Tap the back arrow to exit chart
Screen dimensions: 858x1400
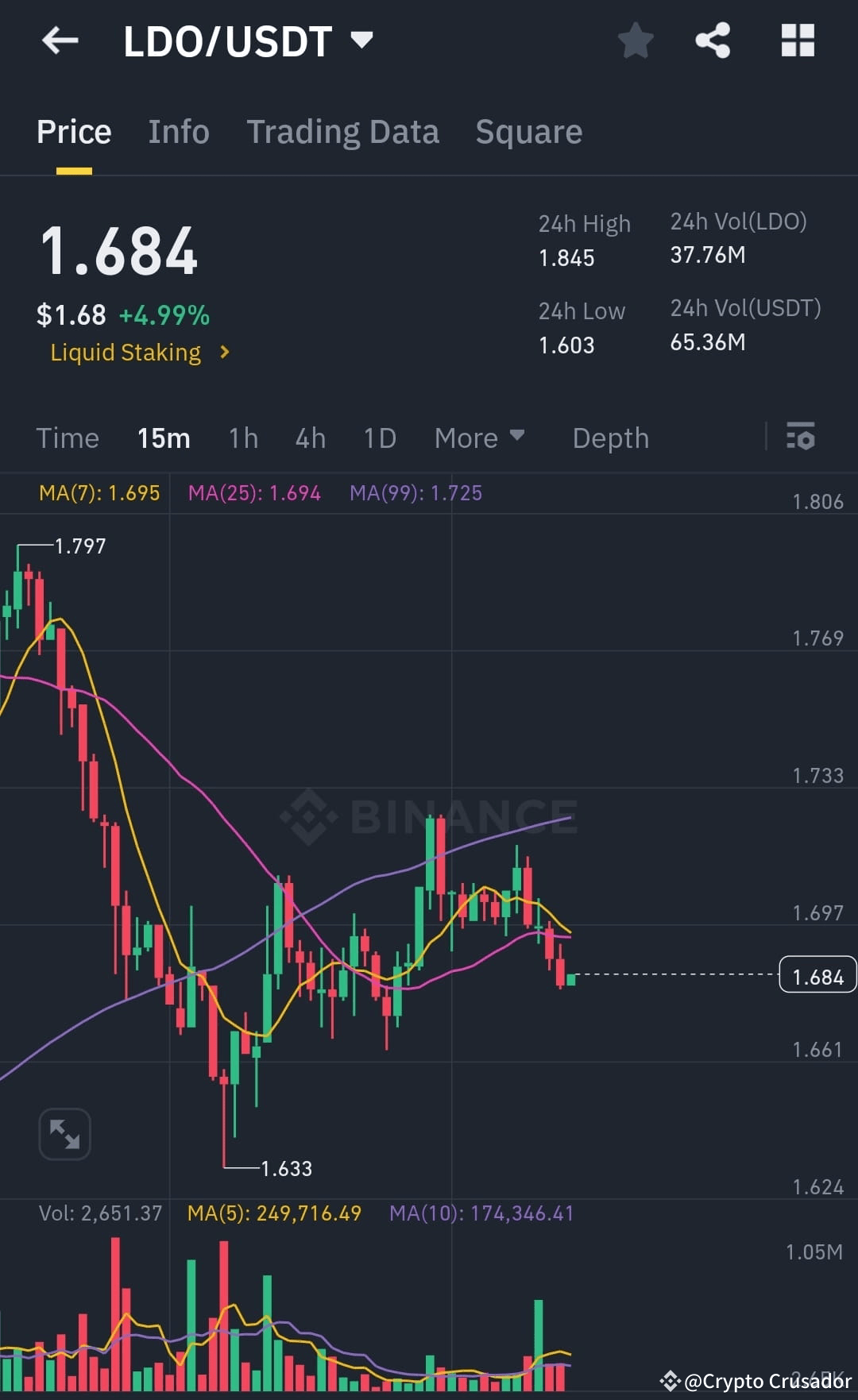[60, 41]
